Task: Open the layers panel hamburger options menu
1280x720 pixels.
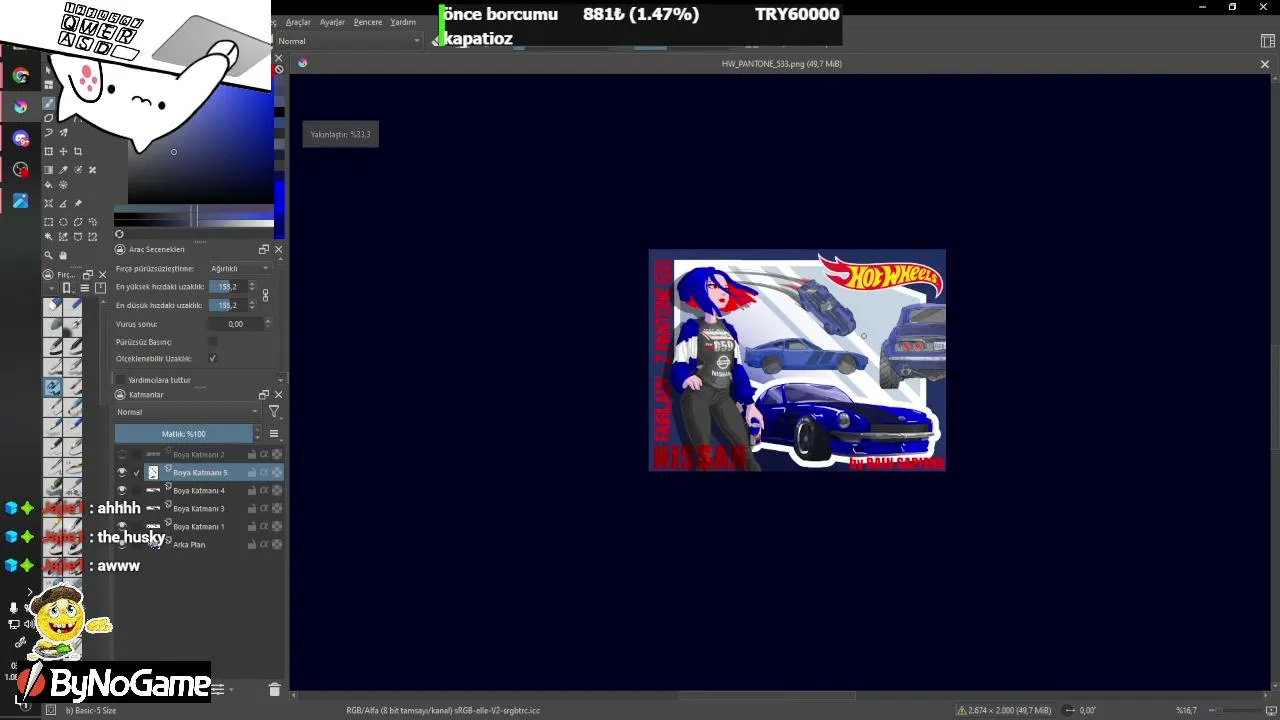Action: click(274, 434)
